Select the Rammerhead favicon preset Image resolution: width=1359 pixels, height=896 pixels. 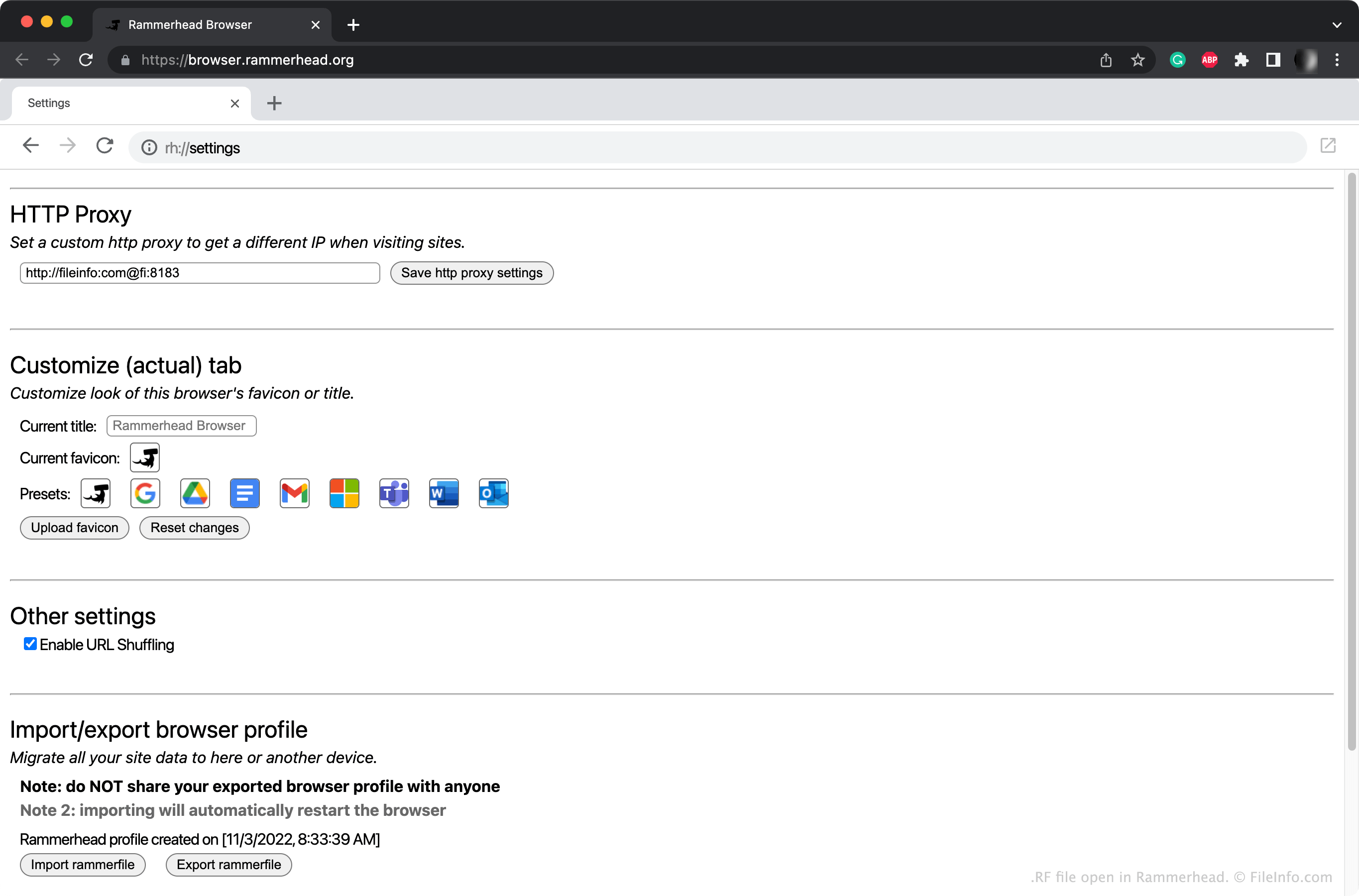tap(96, 493)
